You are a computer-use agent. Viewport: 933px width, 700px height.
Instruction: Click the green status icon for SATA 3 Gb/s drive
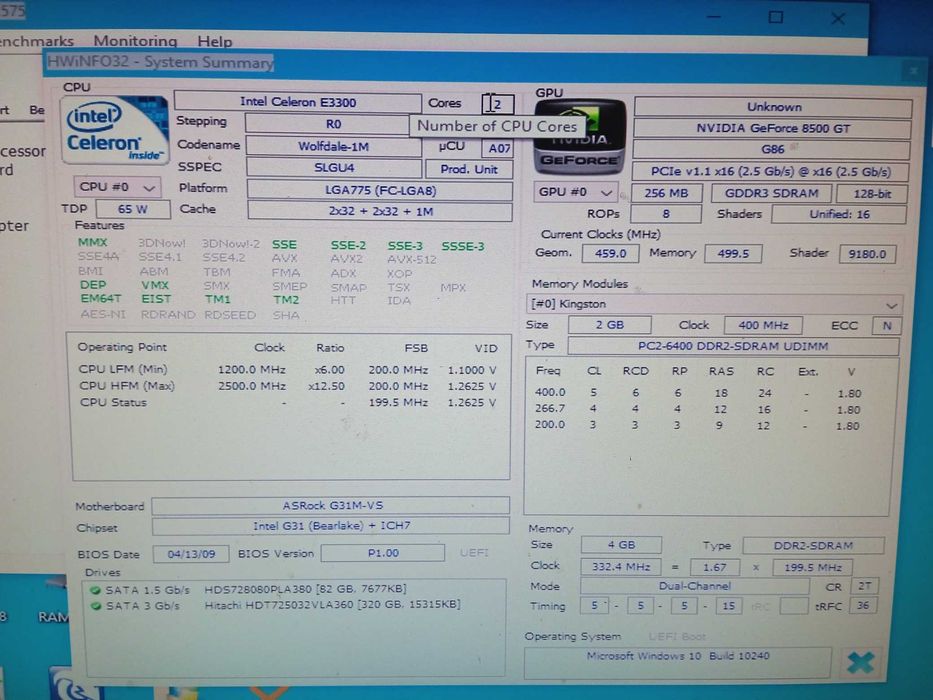coord(95,606)
